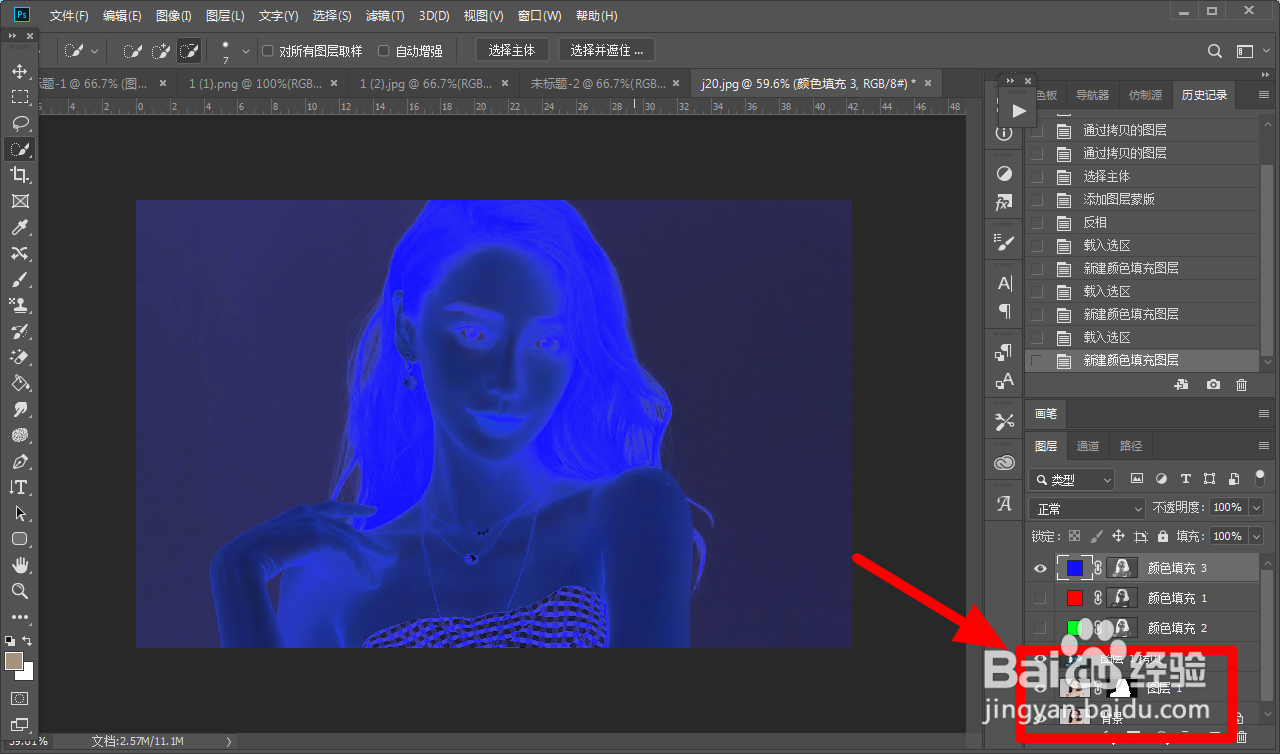The height and width of the screenshot is (754, 1280).
Task: Click the 选择主体 button
Action: [x=511, y=50]
